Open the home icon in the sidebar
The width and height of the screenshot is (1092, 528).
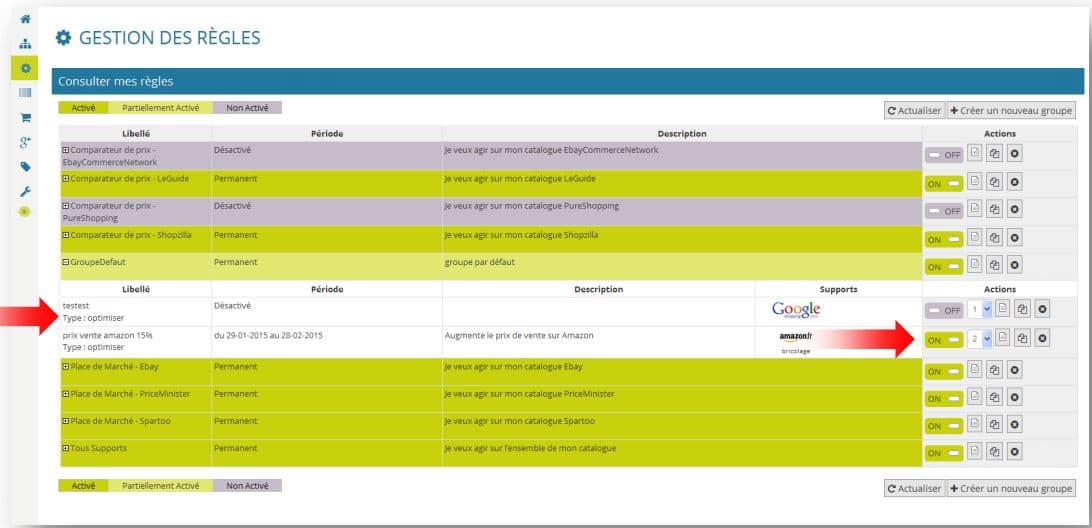point(25,19)
